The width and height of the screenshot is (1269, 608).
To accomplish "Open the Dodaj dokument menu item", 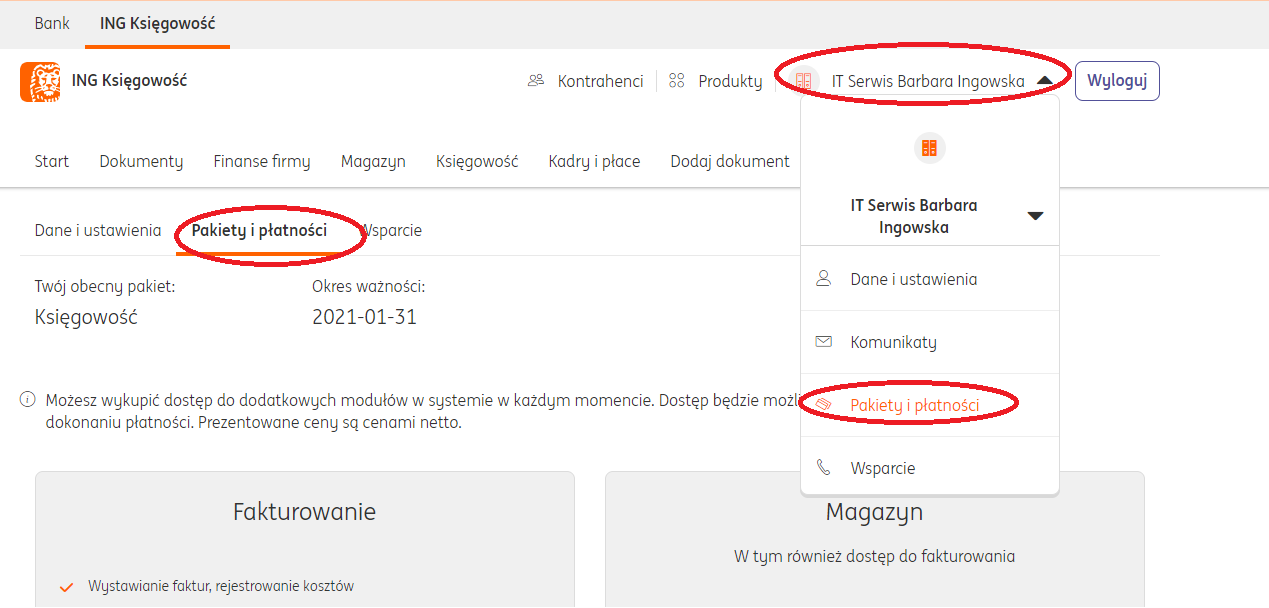I will click(730, 161).
